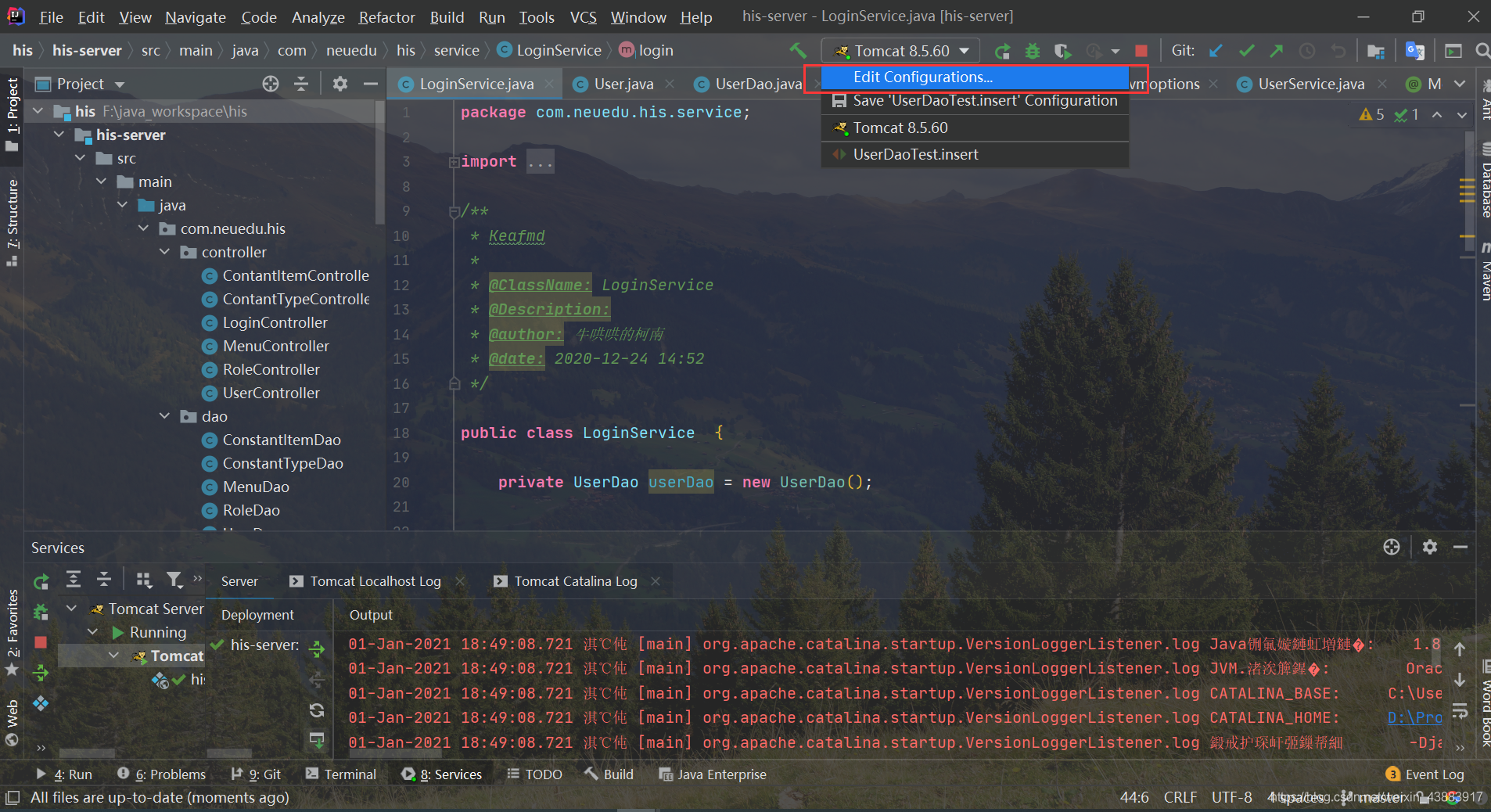Open the Event Log button
The height and width of the screenshot is (812, 1491).
pos(1425,774)
